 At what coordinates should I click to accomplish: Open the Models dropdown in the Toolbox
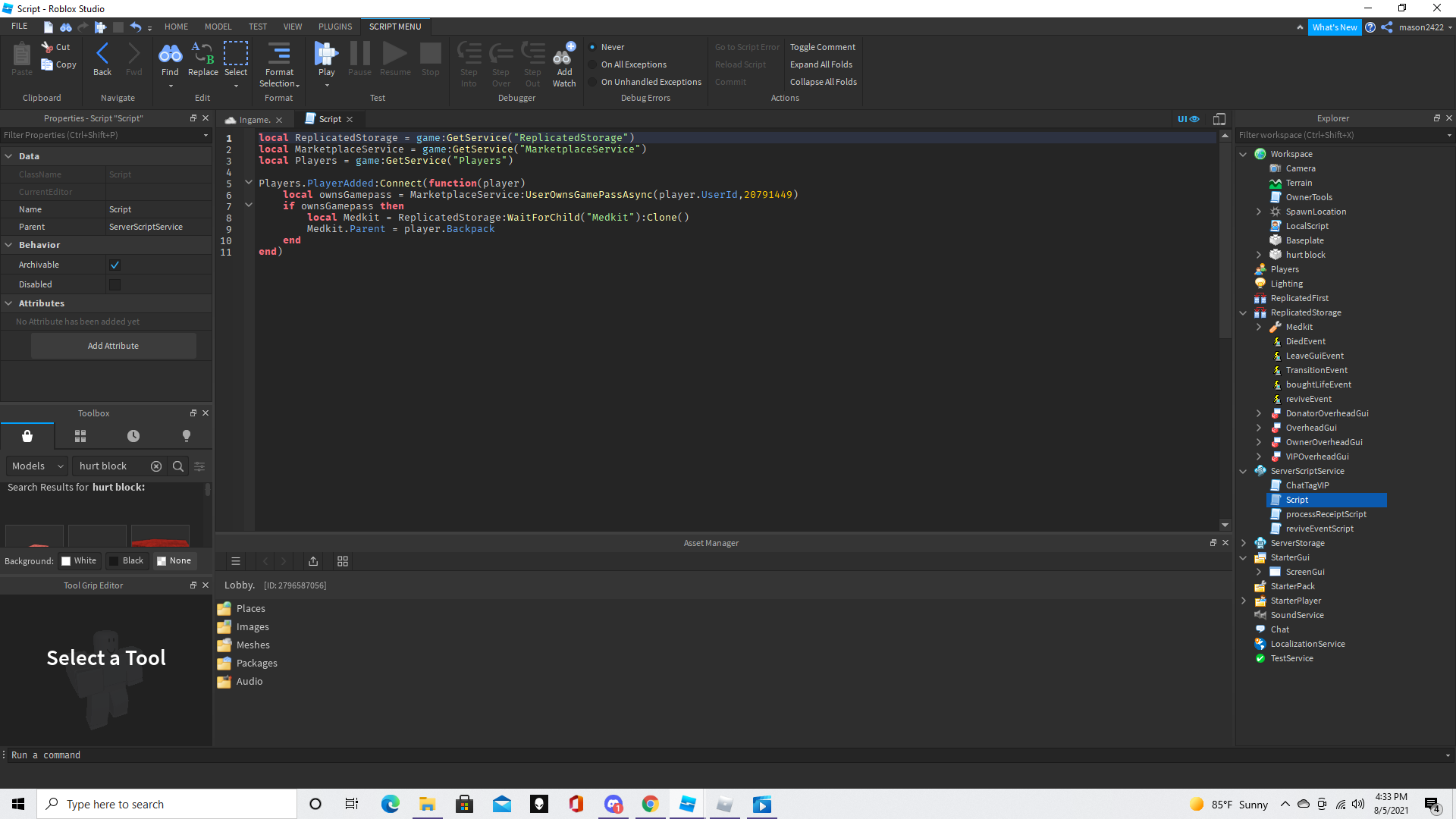coord(36,466)
